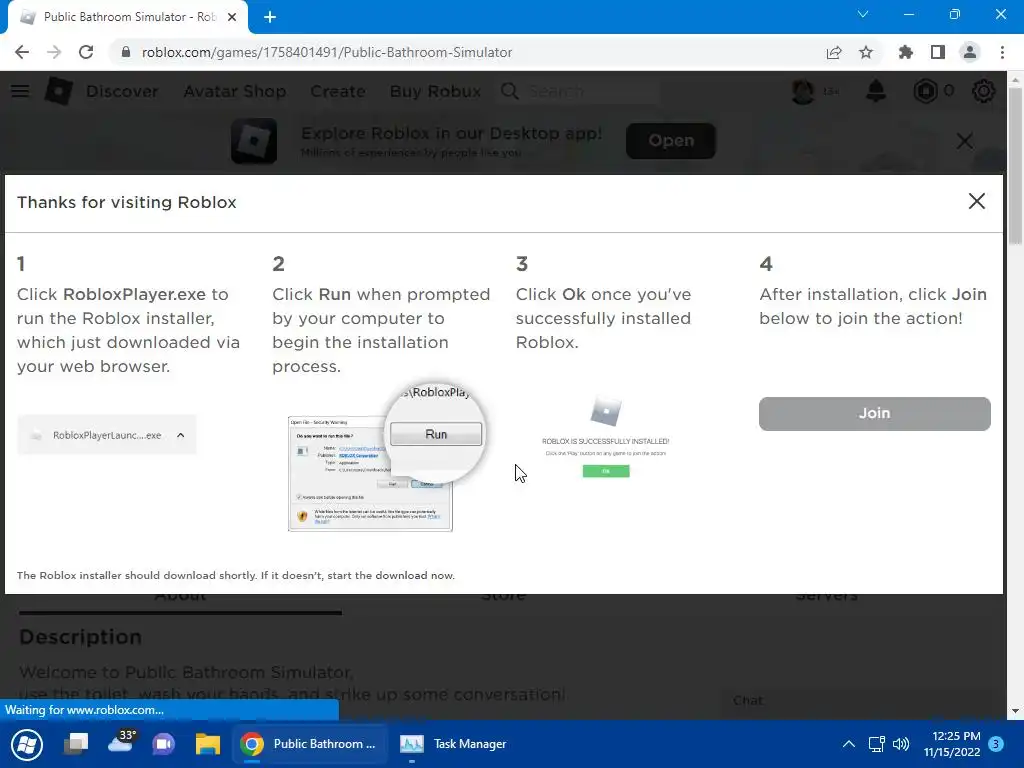The height and width of the screenshot is (768, 1024).
Task: Click the gray Join button
Action: pos(874,413)
